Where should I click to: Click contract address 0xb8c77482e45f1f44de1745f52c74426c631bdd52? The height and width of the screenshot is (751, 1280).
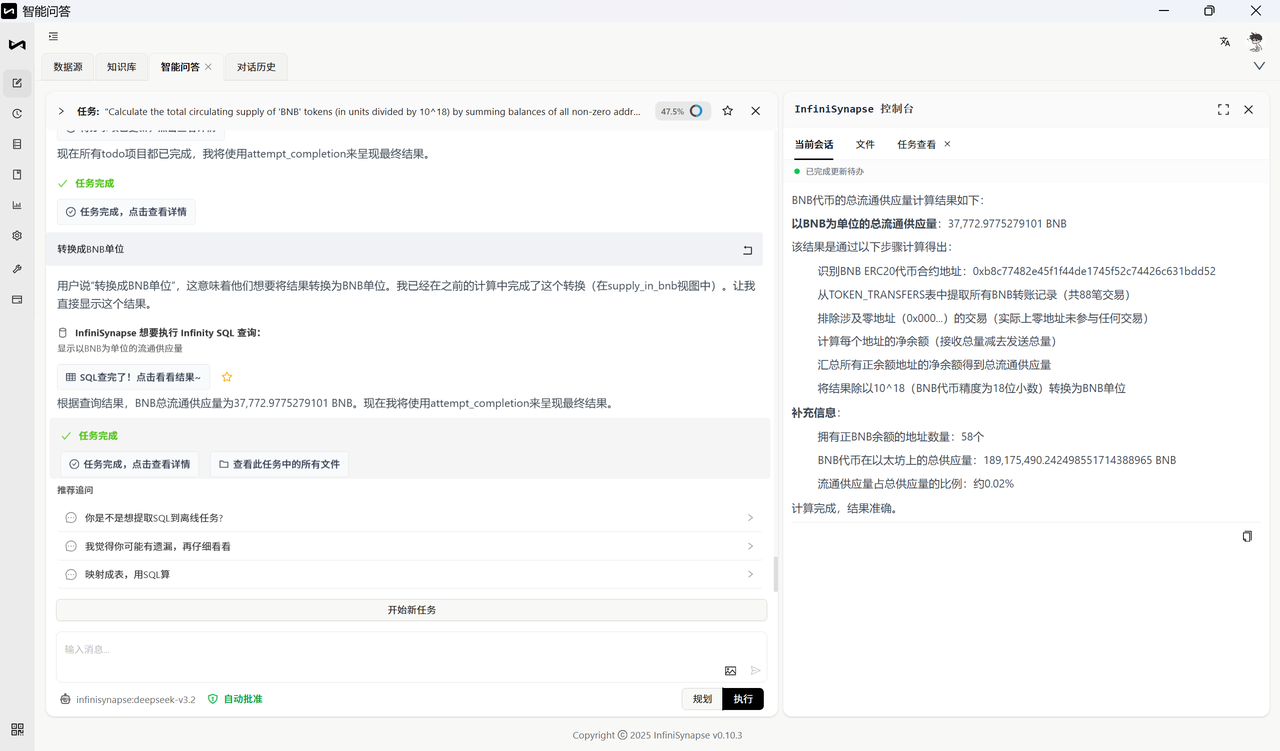click(x=1094, y=271)
